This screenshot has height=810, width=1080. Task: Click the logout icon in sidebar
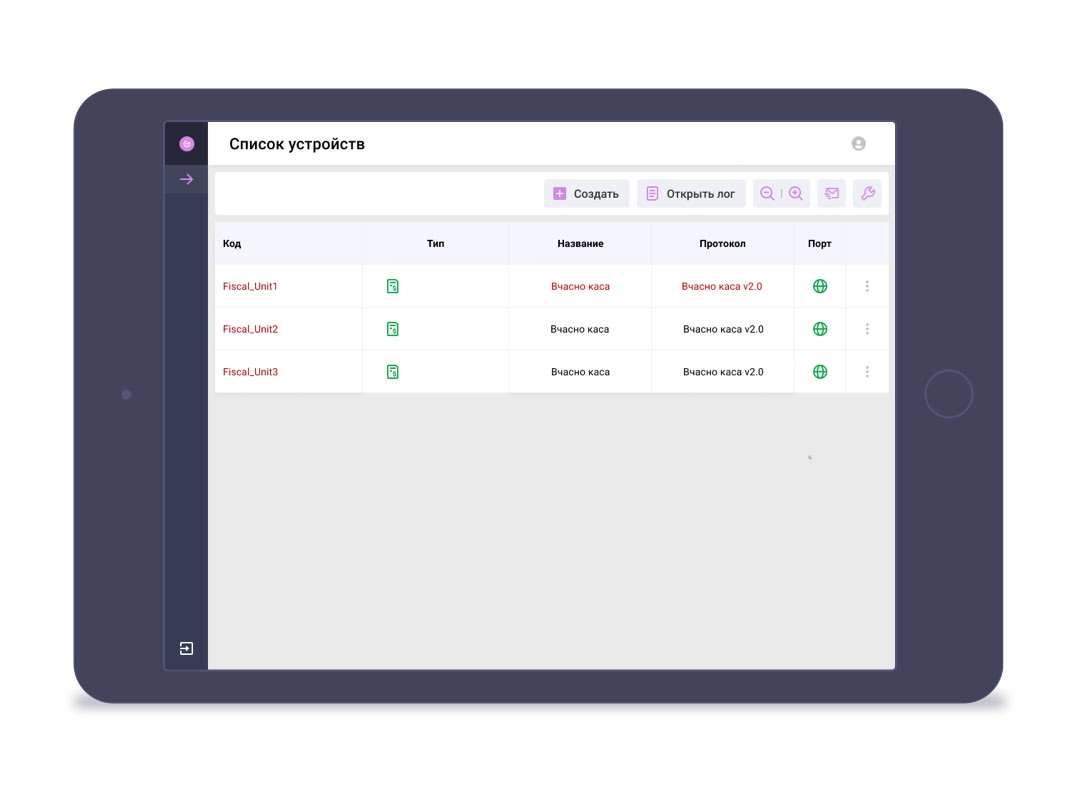[186, 649]
